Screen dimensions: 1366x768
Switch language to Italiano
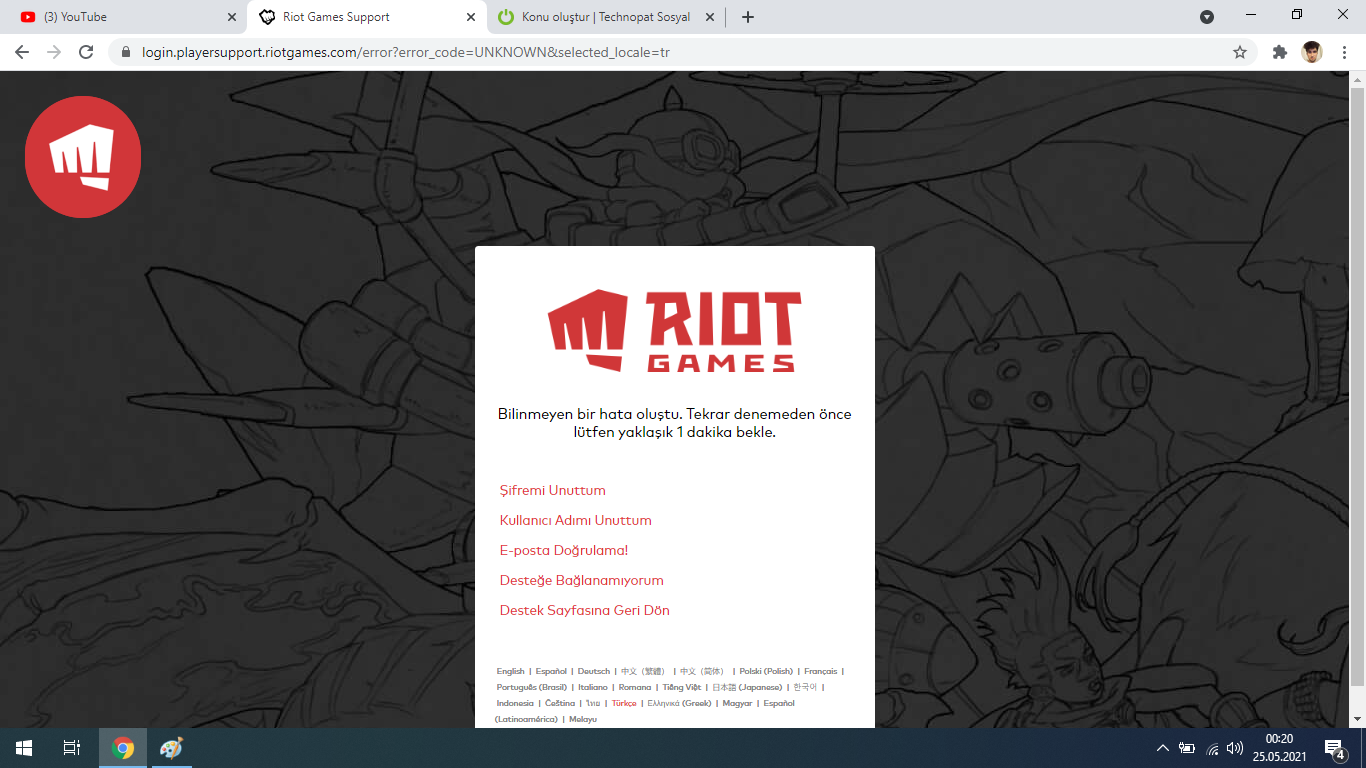tap(593, 688)
